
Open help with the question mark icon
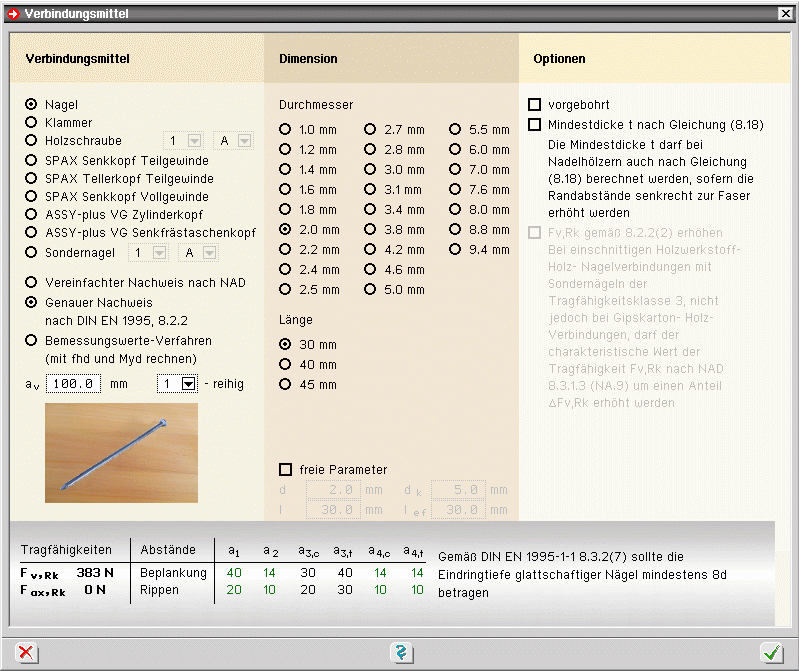(x=401, y=652)
